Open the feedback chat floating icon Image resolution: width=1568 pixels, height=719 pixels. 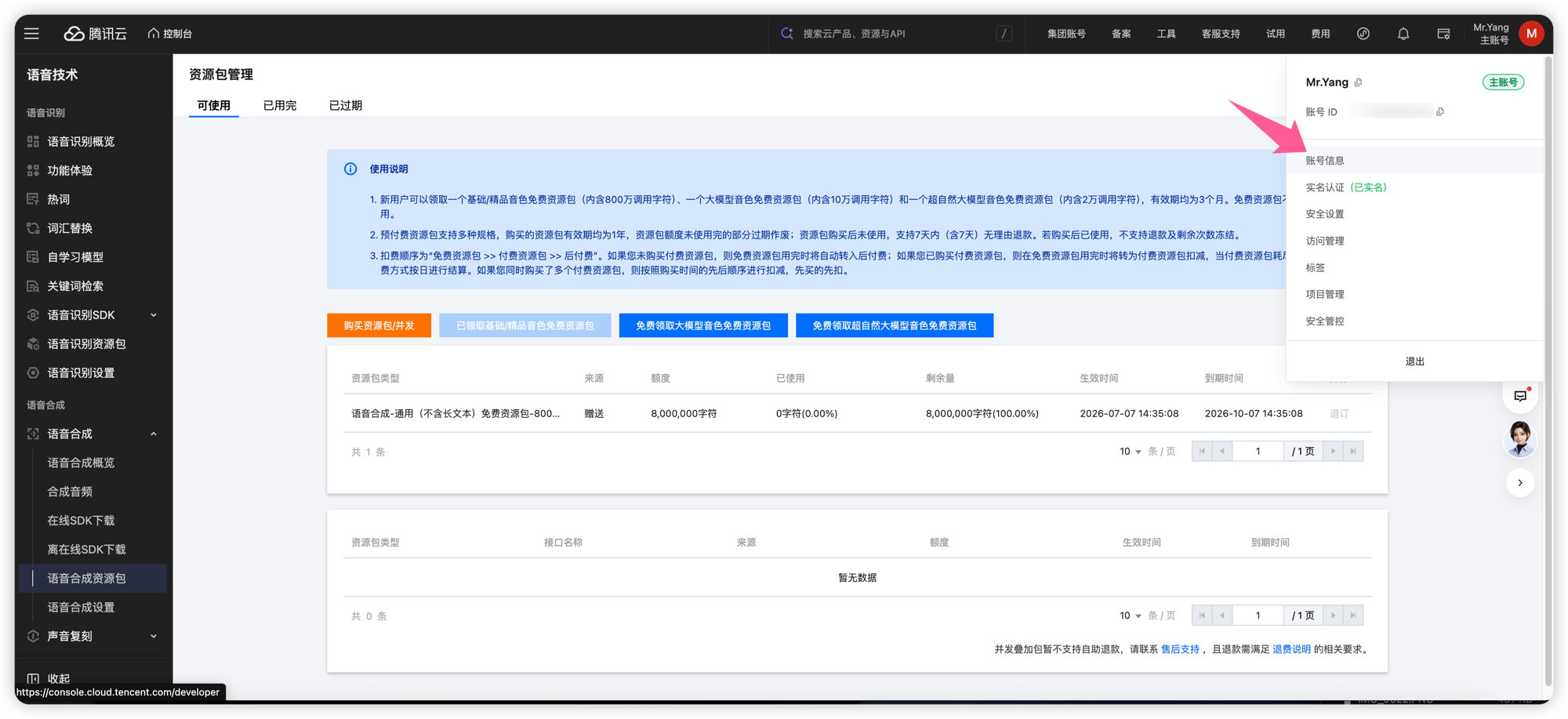tap(1520, 396)
